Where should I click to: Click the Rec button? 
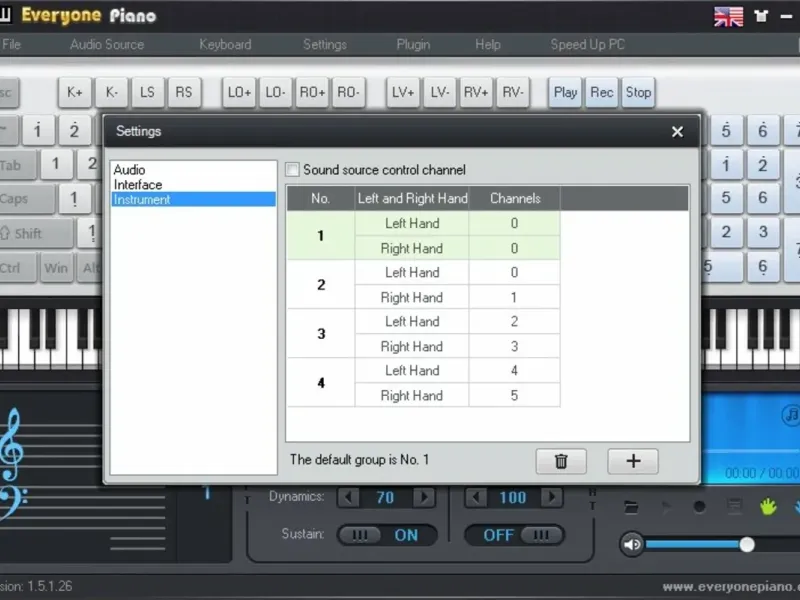coord(602,92)
